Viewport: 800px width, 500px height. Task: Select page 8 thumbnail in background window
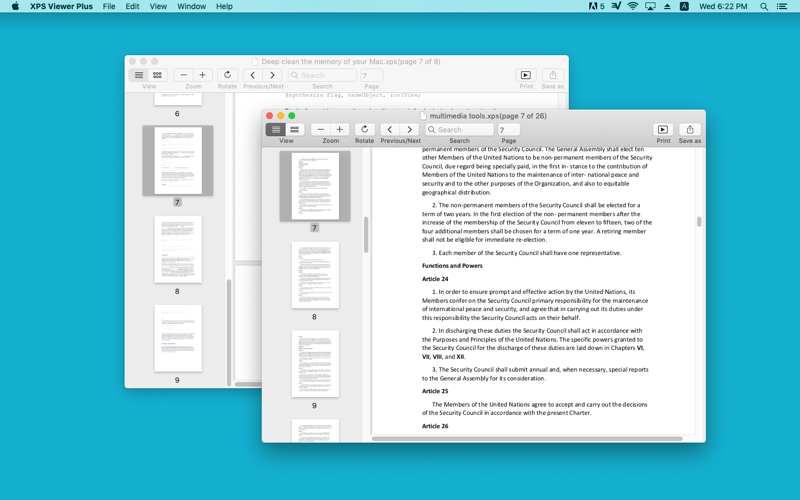[x=178, y=249]
